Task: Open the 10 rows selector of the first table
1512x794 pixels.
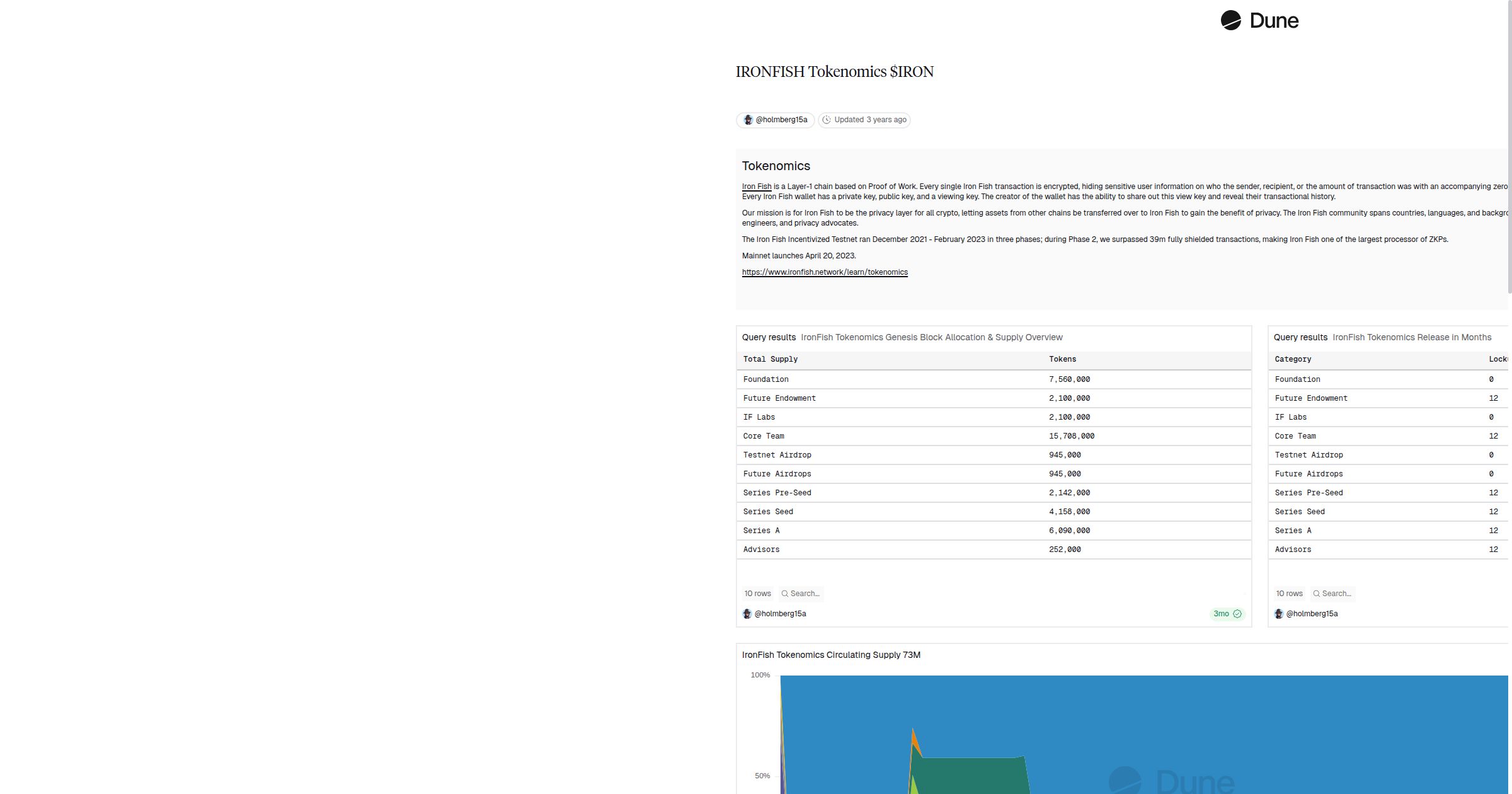Action: [x=757, y=594]
